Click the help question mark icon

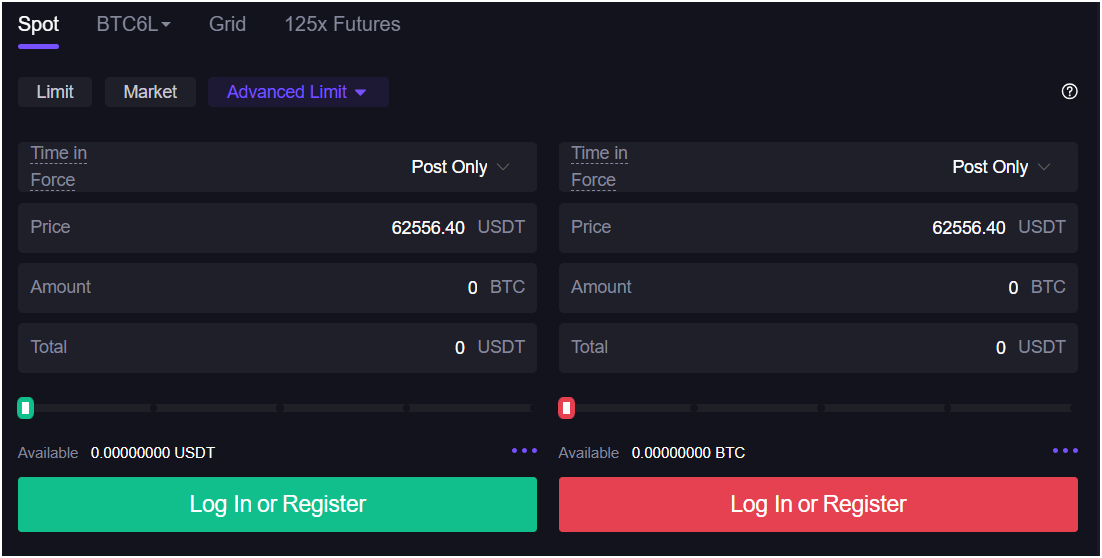click(1069, 92)
